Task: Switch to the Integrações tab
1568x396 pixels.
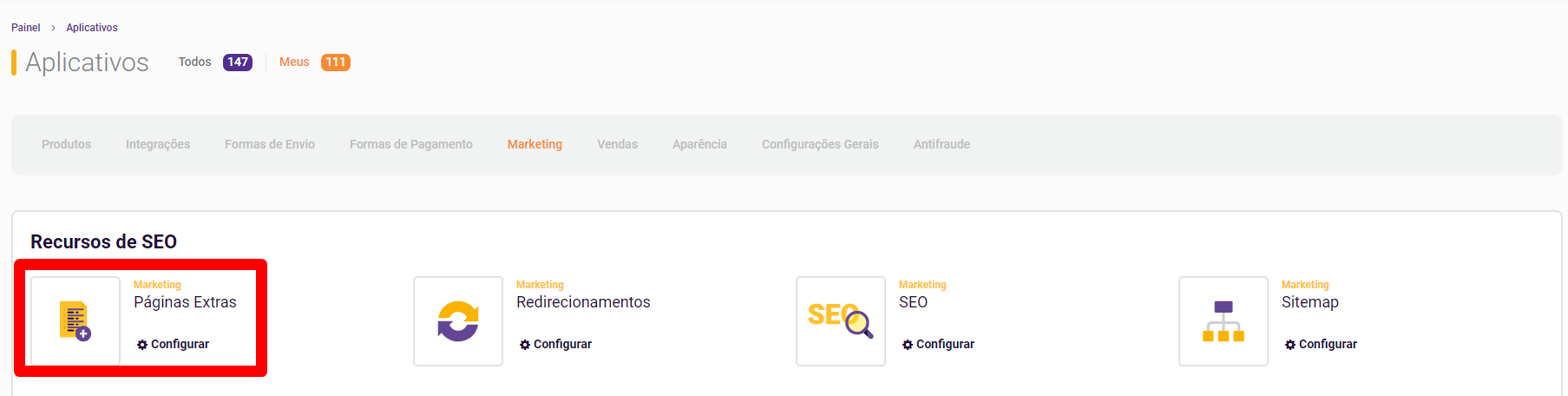Action: 158,144
